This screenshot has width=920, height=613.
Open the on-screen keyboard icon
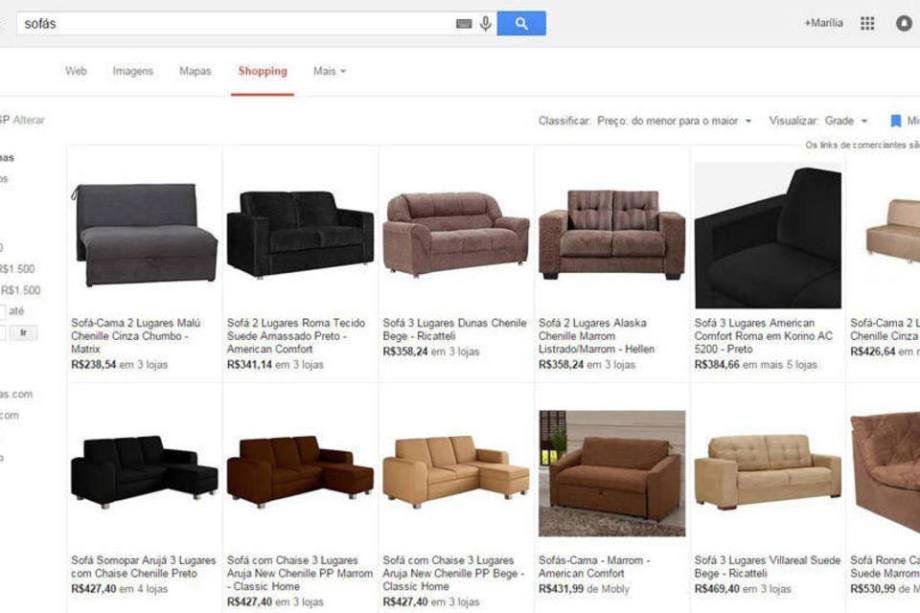464,23
